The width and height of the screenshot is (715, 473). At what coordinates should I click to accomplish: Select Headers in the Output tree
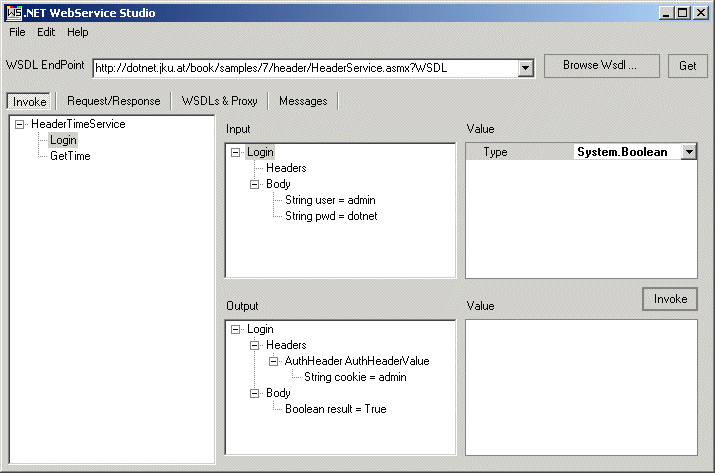(x=286, y=345)
